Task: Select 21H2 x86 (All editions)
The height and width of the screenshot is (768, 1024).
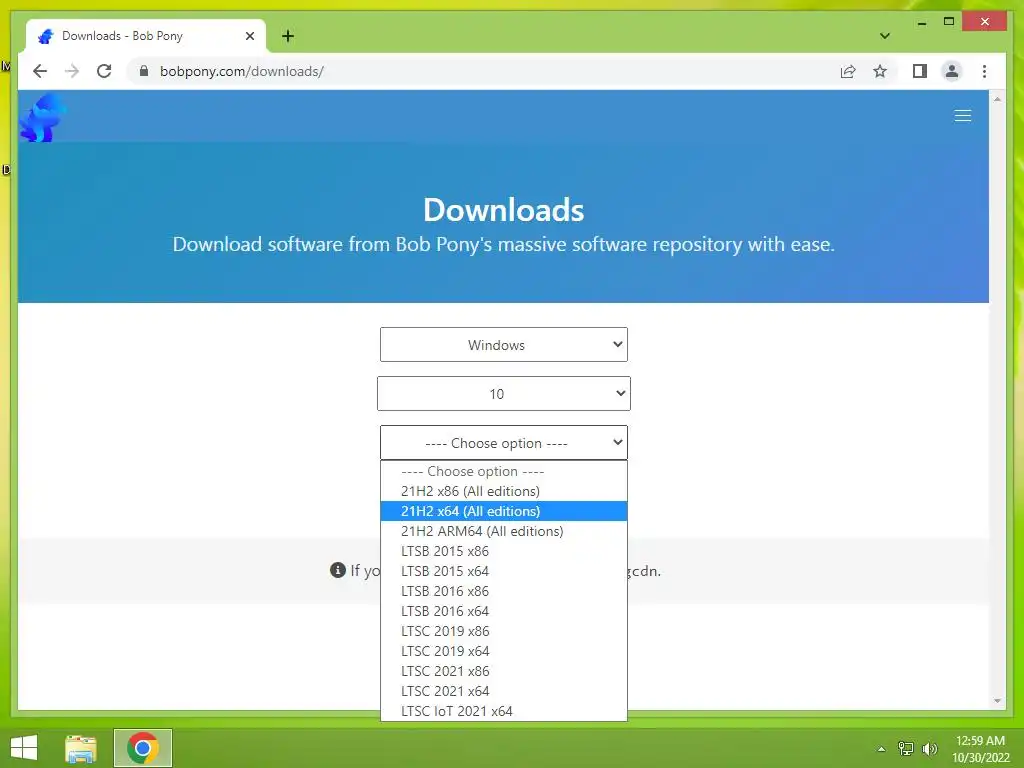Action: click(x=504, y=491)
